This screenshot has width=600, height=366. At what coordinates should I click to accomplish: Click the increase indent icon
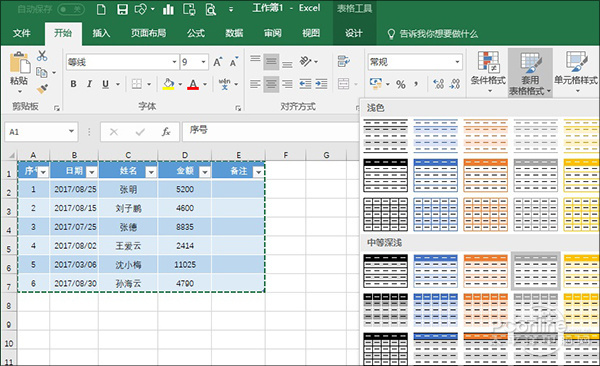click(x=321, y=84)
